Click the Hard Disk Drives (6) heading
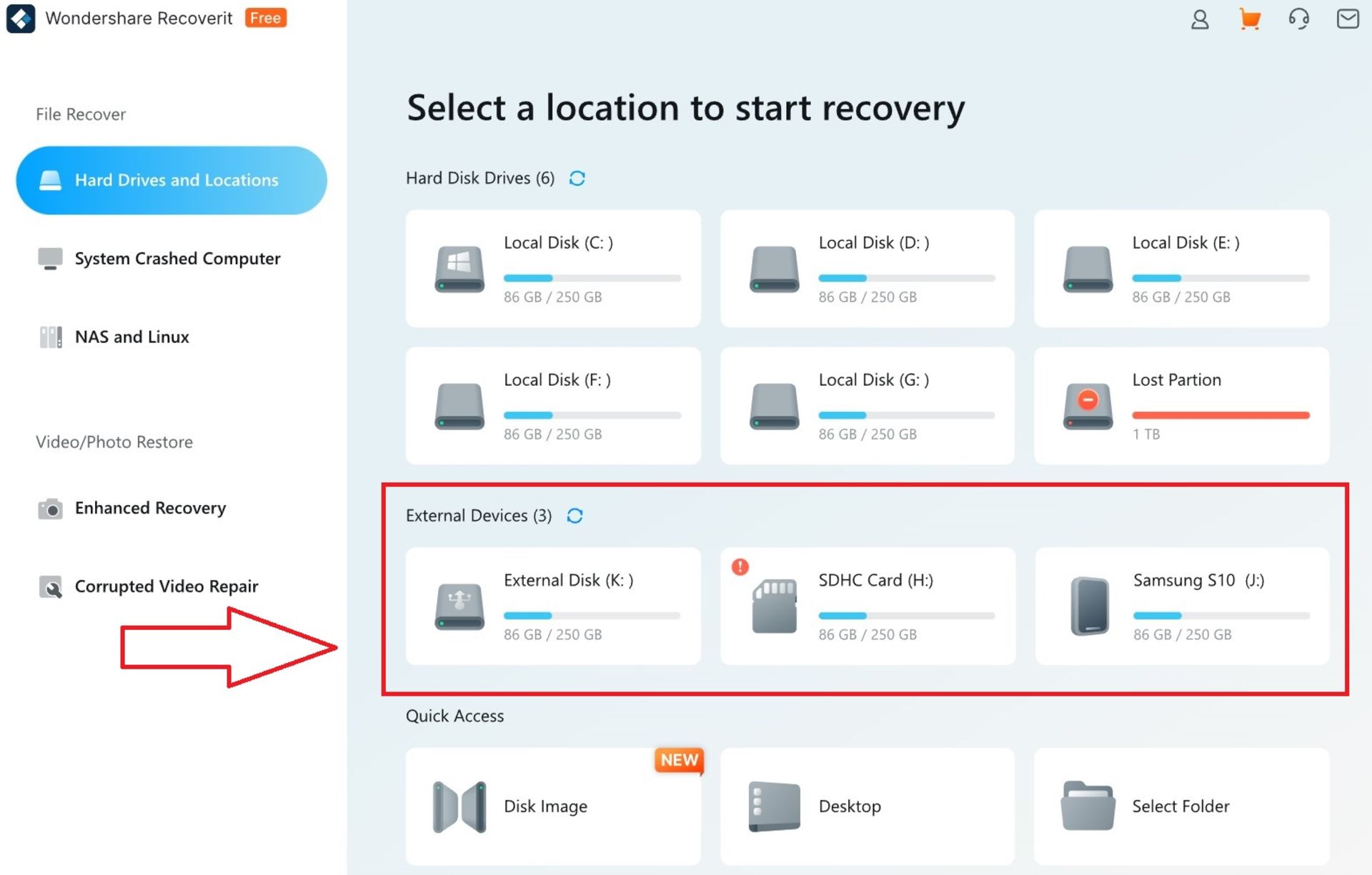Viewport: 1372px width, 875px height. coord(480,178)
